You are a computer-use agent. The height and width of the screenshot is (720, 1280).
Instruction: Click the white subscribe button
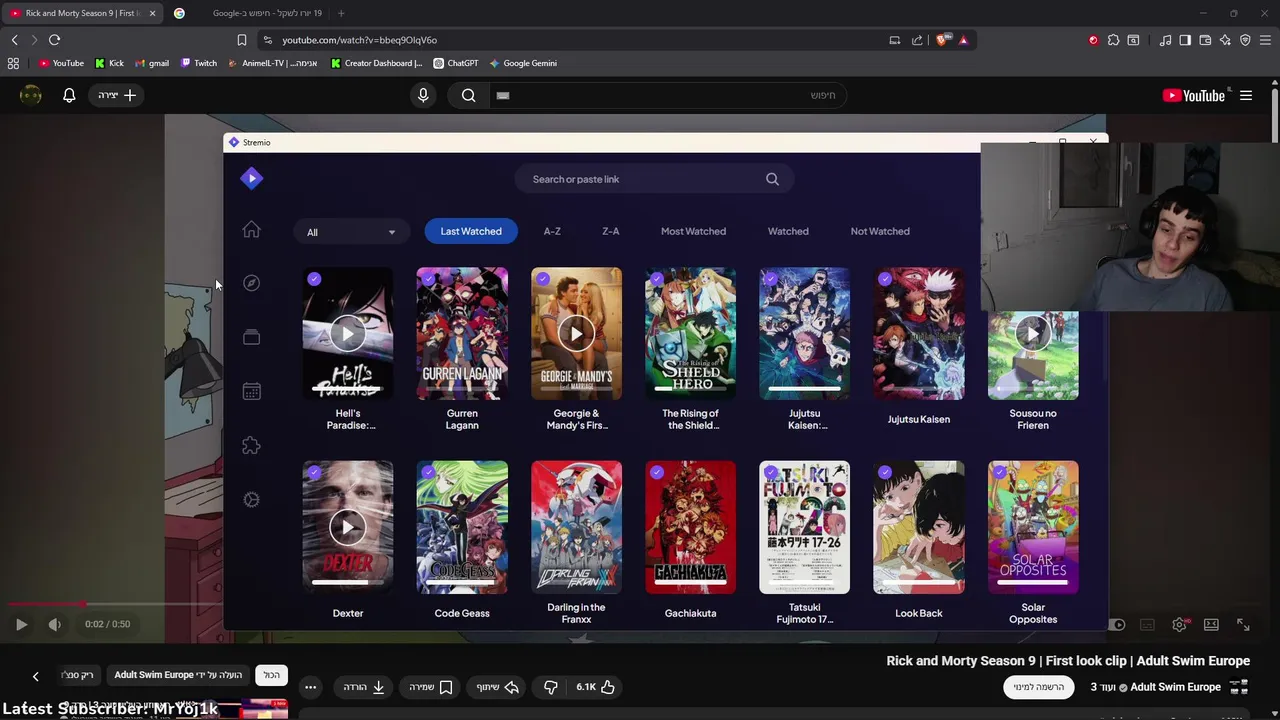pyautogui.click(x=1039, y=687)
